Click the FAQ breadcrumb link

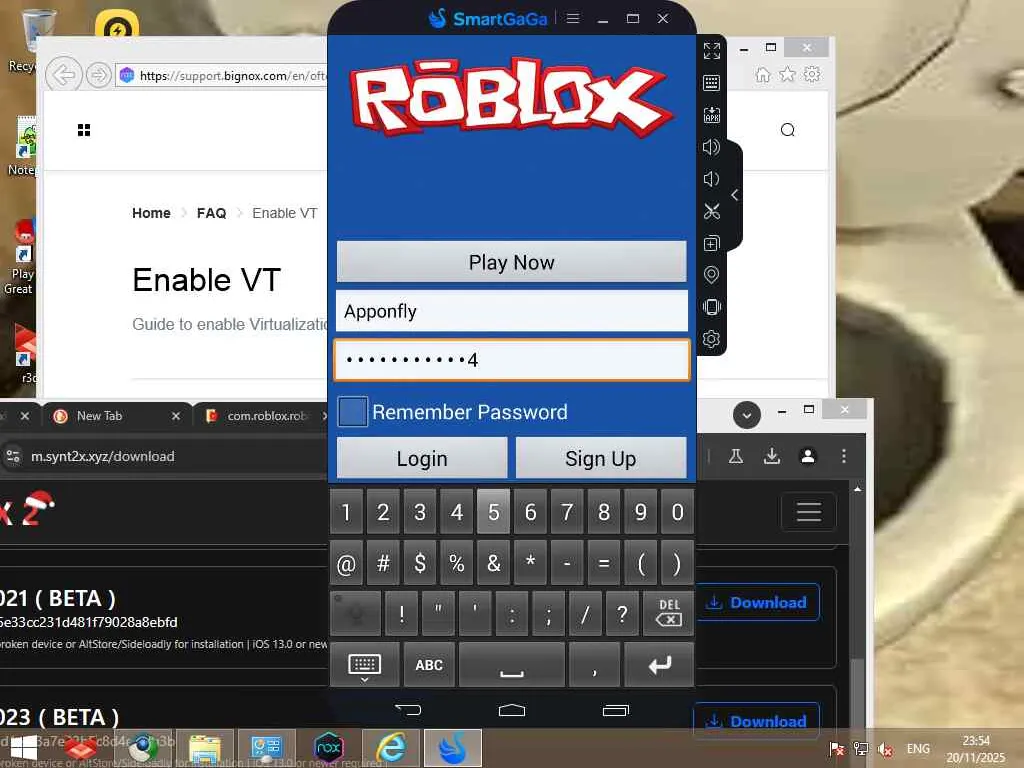[212, 213]
